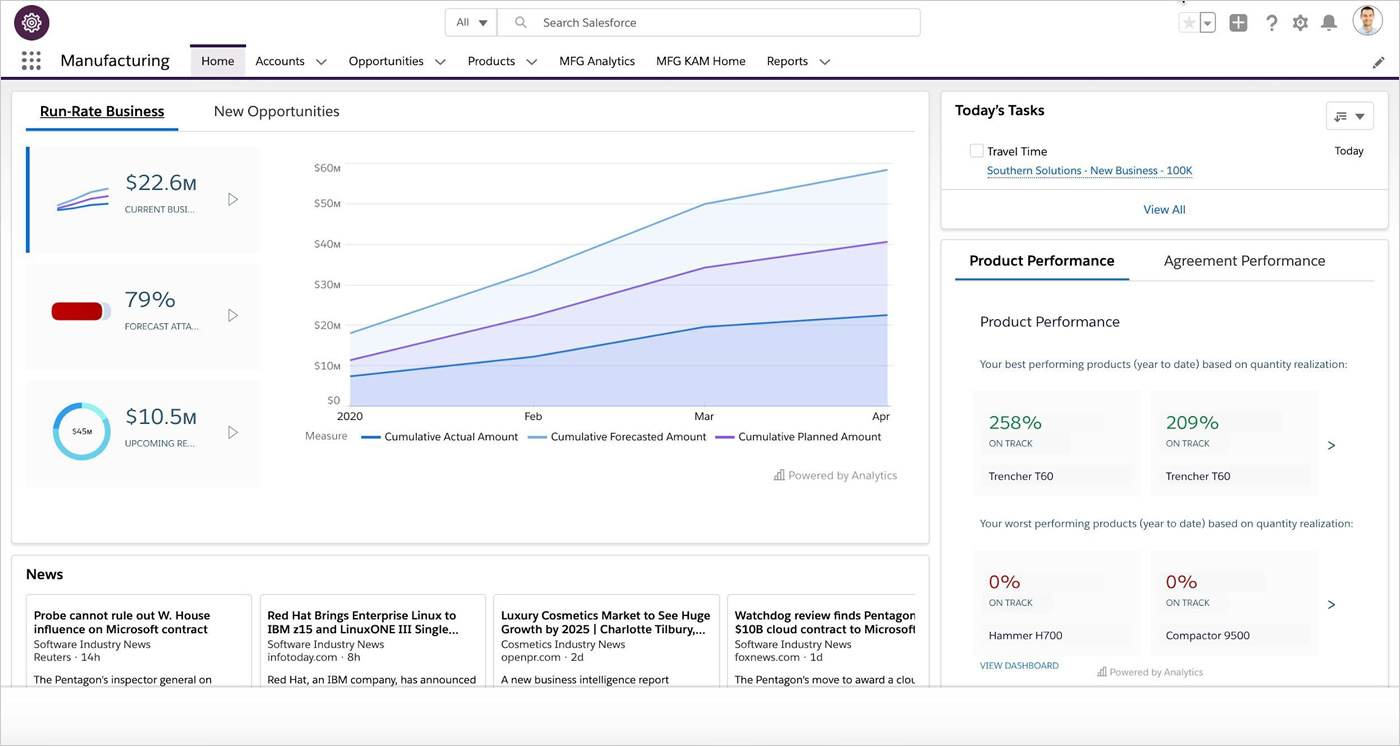Click the Manufacturing app name
This screenshot has height=747, width=1400.
pos(115,60)
